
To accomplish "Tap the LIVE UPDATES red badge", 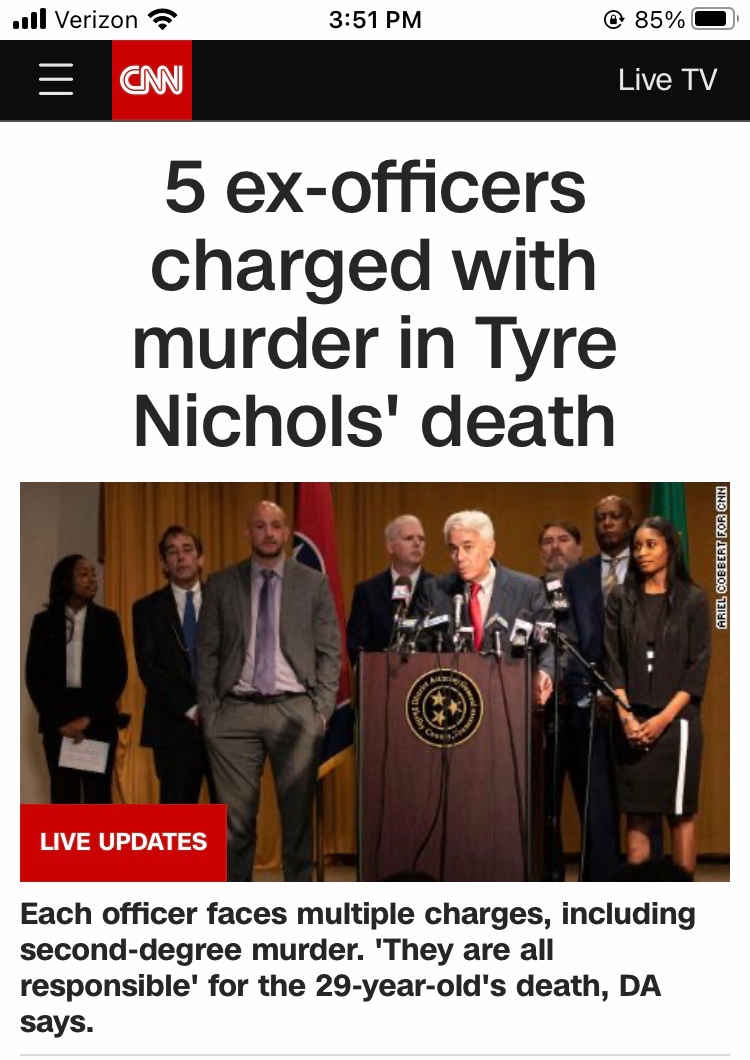I will [123, 842].
